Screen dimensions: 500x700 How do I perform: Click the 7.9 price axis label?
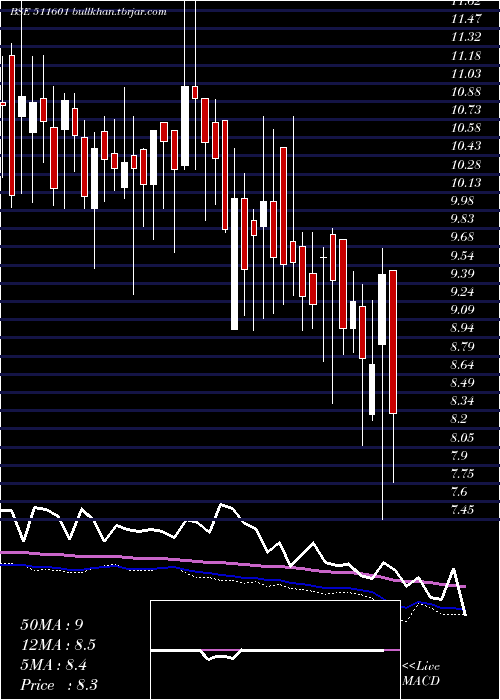[x=461, y=456]
